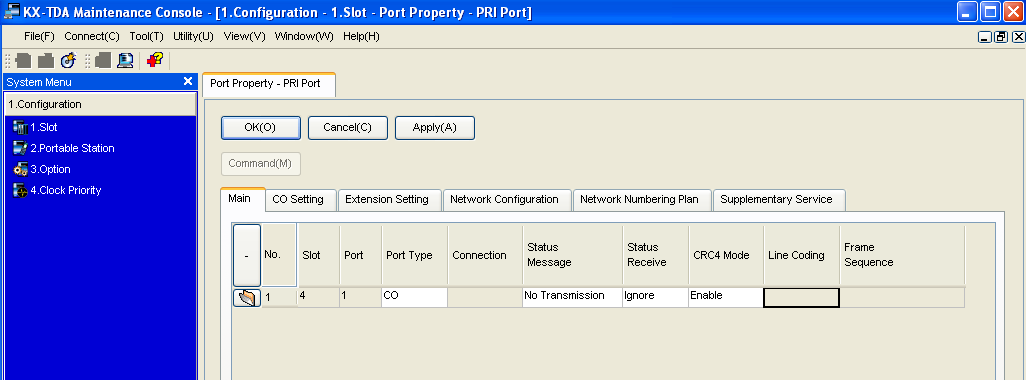Image resolution: width=1026 pixels, height=380 pixels.
Task: Close the System Menu panel
Action: tap(188, 81)
